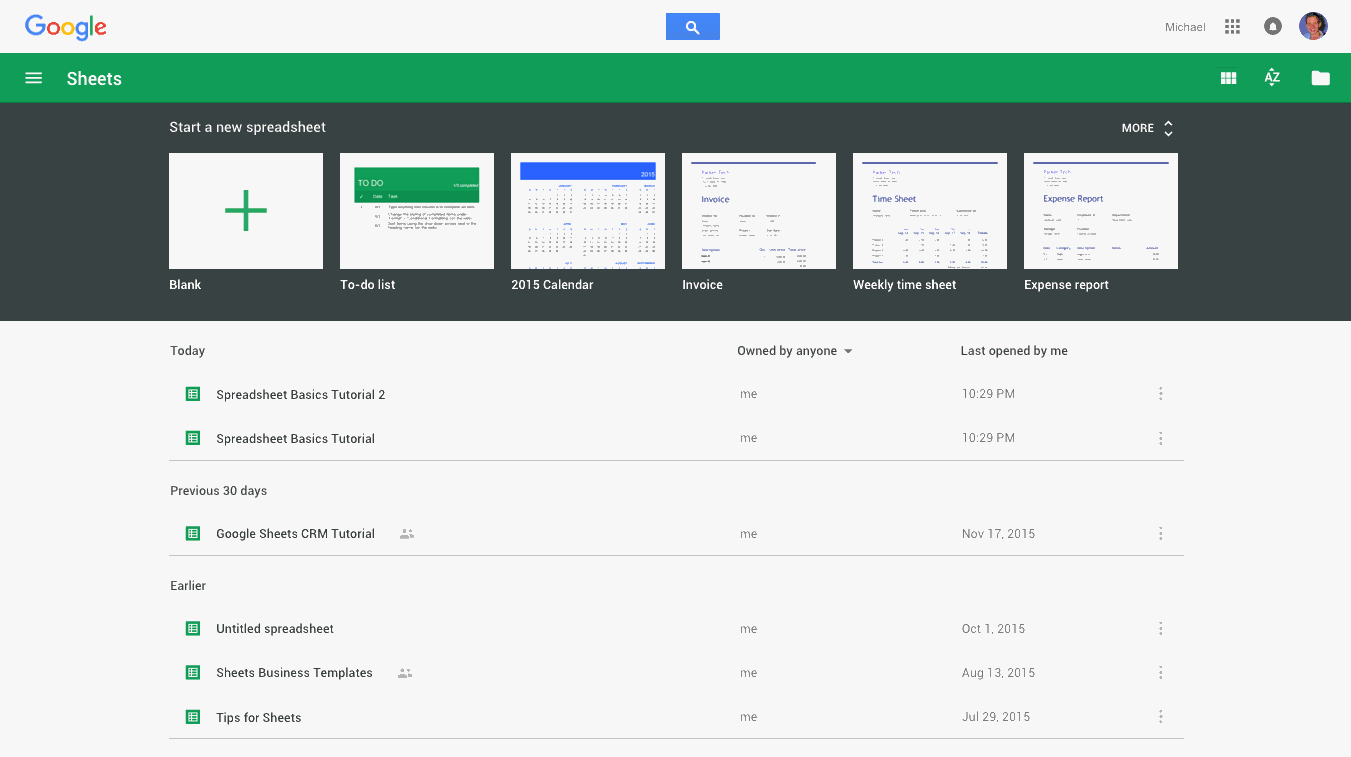Open the file picker folder icon
Screen dimensions: 1351x757
[x=1320, y=77]
